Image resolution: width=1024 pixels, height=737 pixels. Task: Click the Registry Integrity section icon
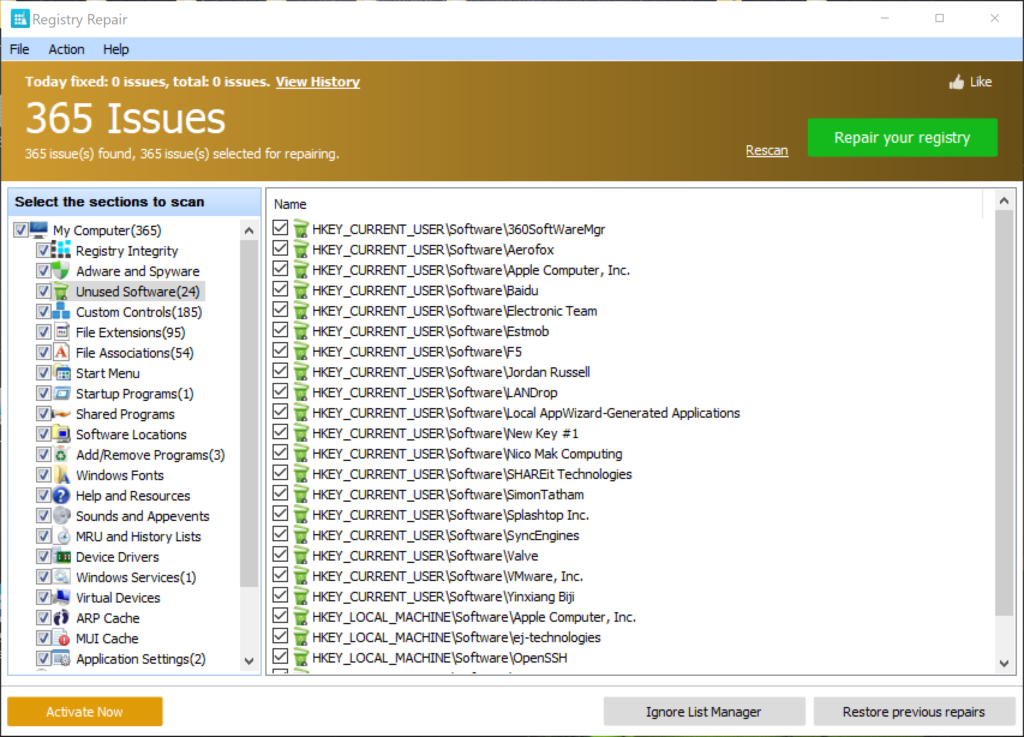[62, 251]
